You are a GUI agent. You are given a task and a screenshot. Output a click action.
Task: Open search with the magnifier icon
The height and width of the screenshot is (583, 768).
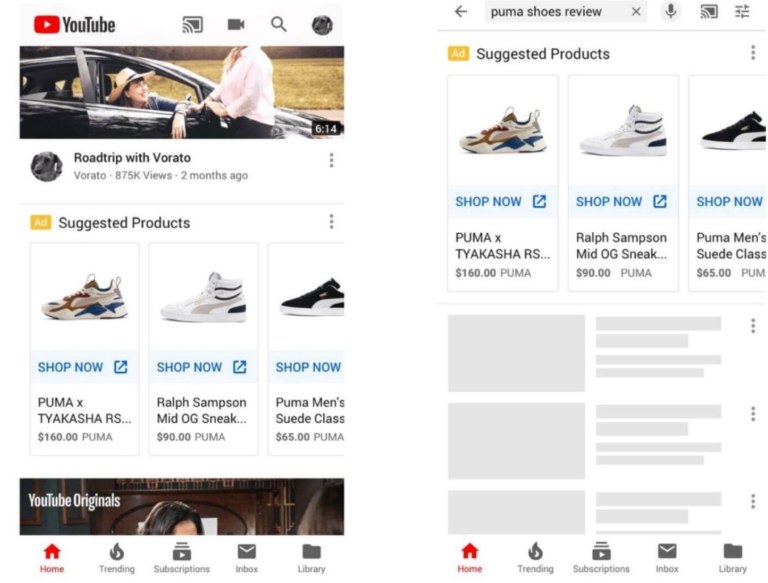point(279,24)
